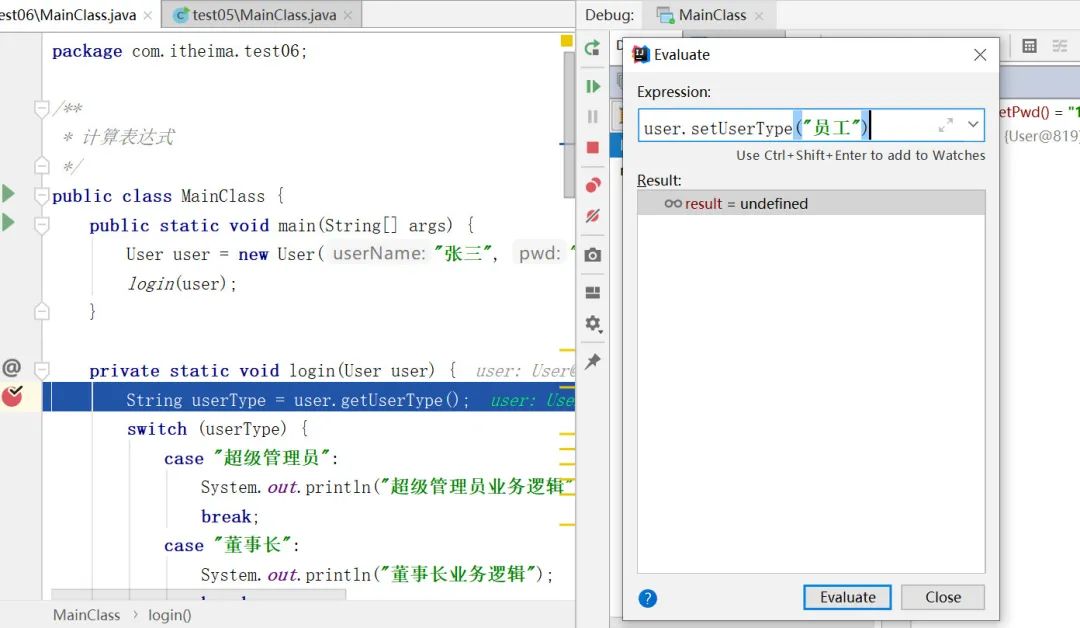Image resolution: width=1080 pixels, height=628 pixels.
Task: Click the highlighted String userType line
Action: pyautogui.click(x=309, y=399)
